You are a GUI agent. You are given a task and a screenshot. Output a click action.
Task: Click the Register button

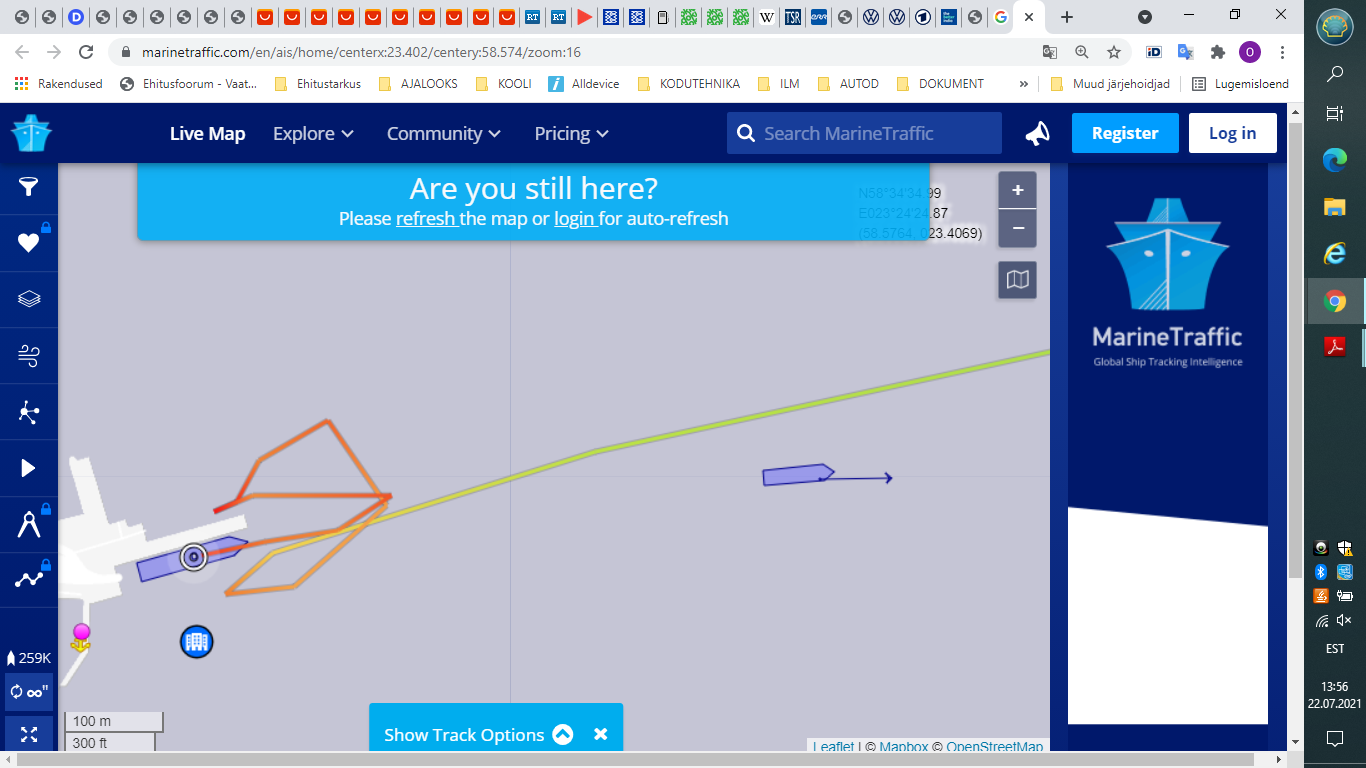[x=1124, y=133]
